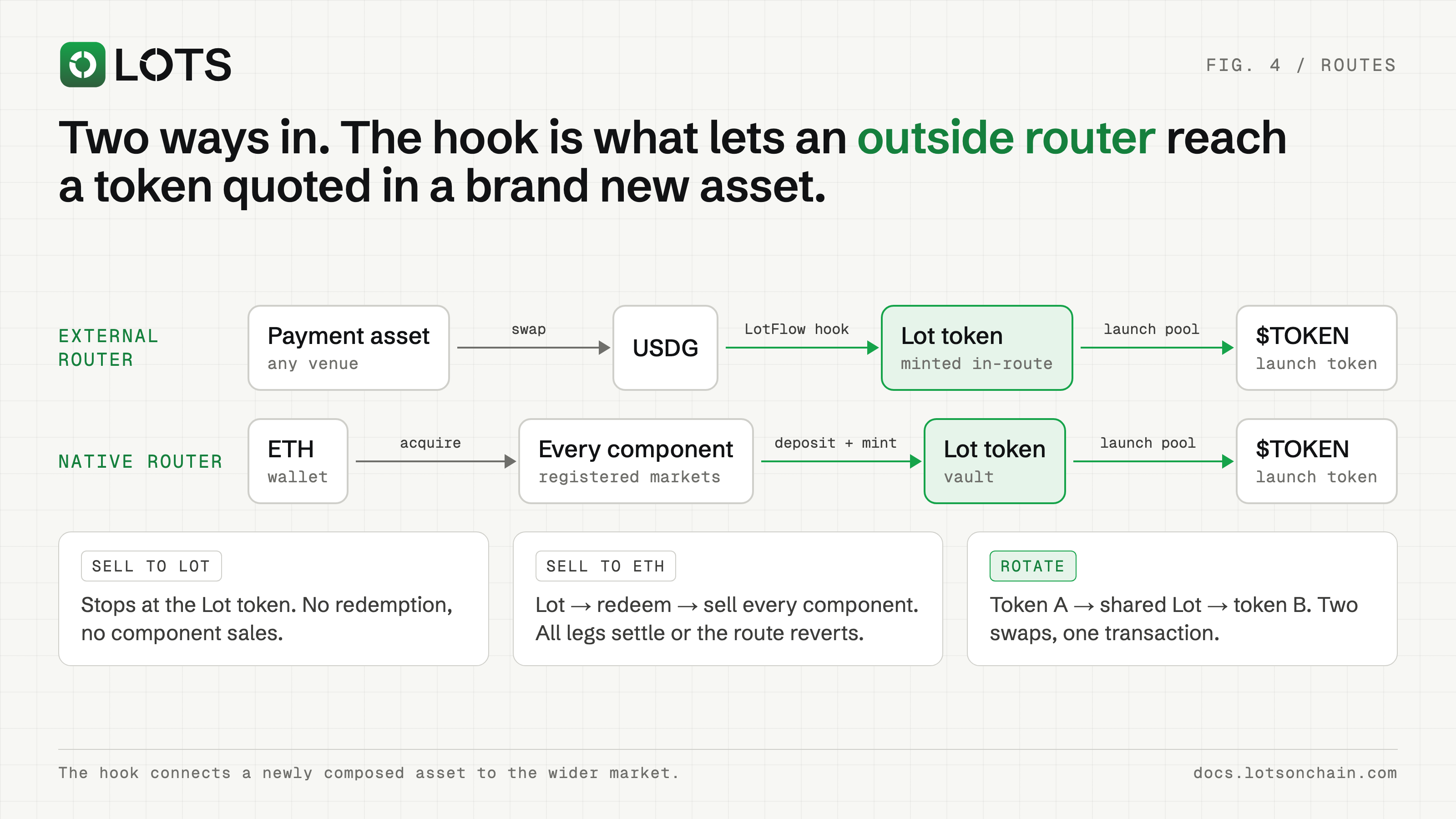Click $TOKEN box in the Native Router row
The width and height of the screenshot is (1456, 819).
1316,461
